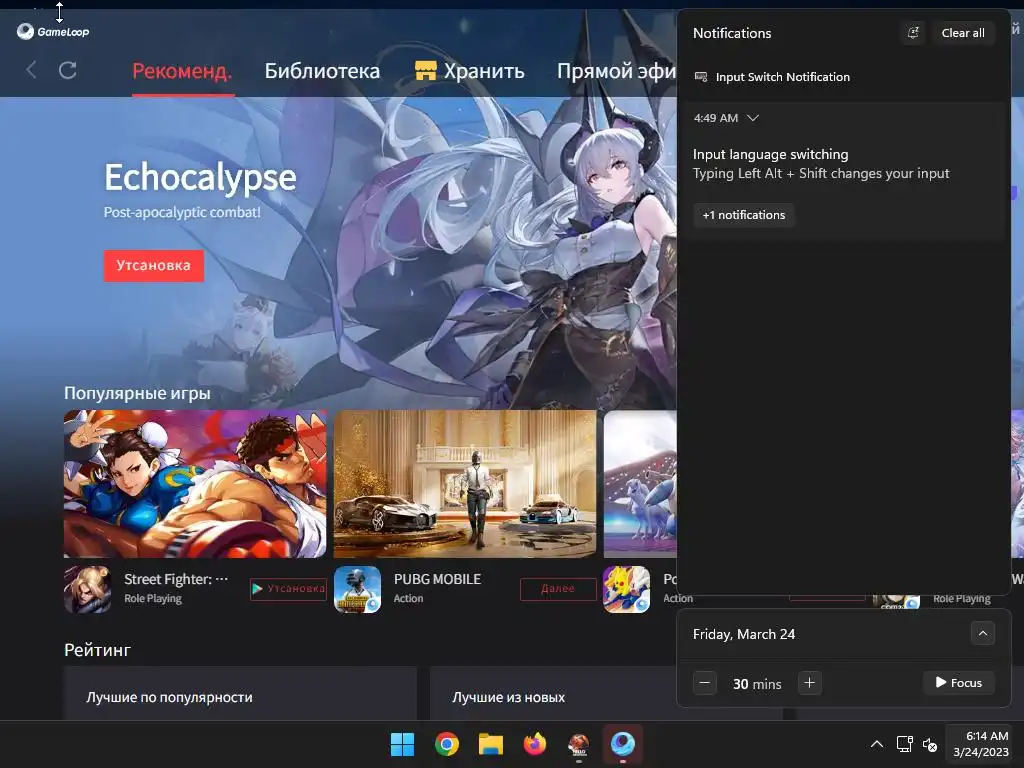The width and height of the screenshot is (1024, 768).
Task: Expand the calendar with the chevron
Action: [982, 633]
